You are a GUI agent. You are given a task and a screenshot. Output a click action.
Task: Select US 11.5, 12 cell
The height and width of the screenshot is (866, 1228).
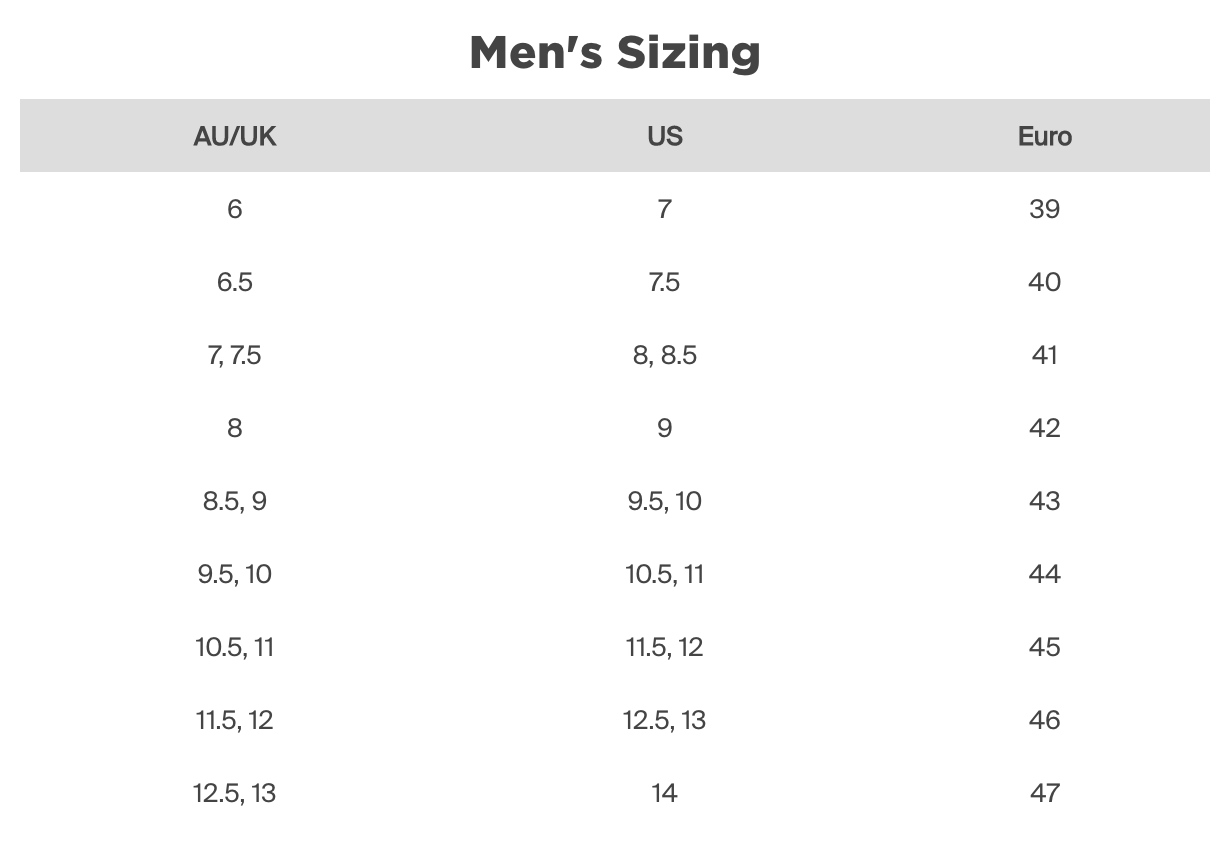point(665,647)
